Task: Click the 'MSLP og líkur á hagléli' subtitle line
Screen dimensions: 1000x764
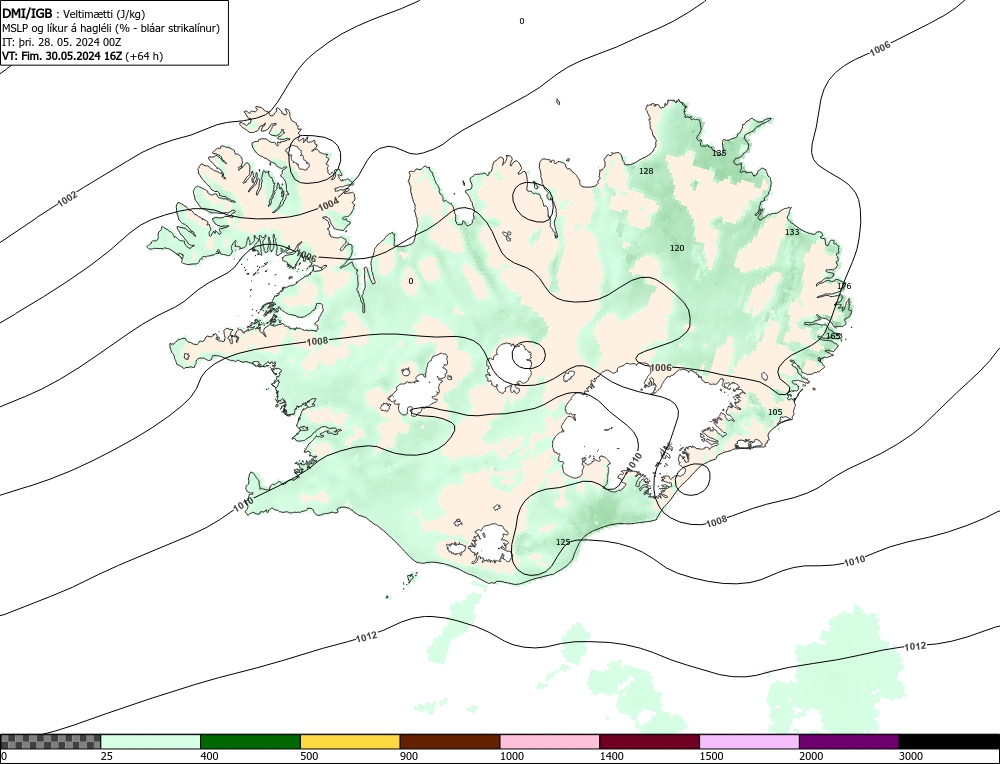Action: click(111, 28)
